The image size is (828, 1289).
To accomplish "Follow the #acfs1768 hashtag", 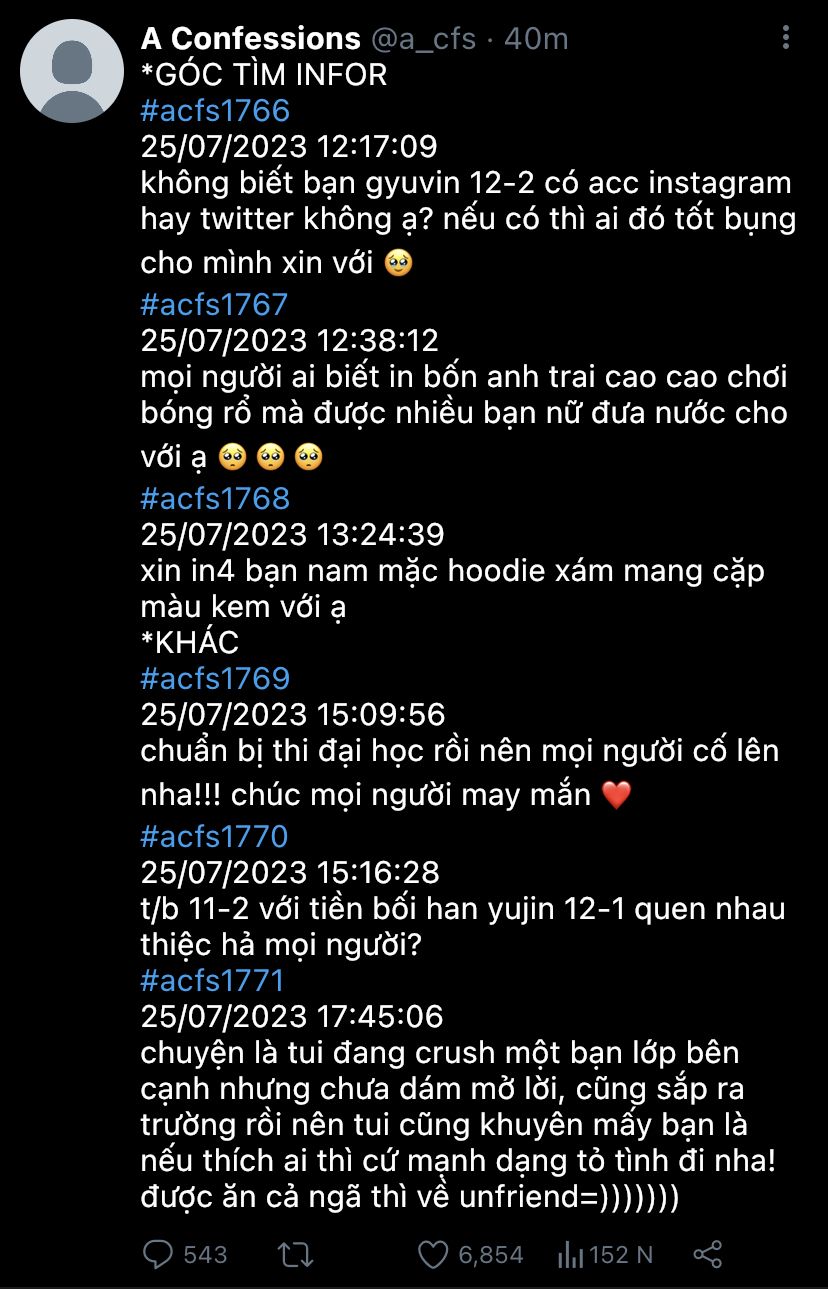I will (215, 498).
